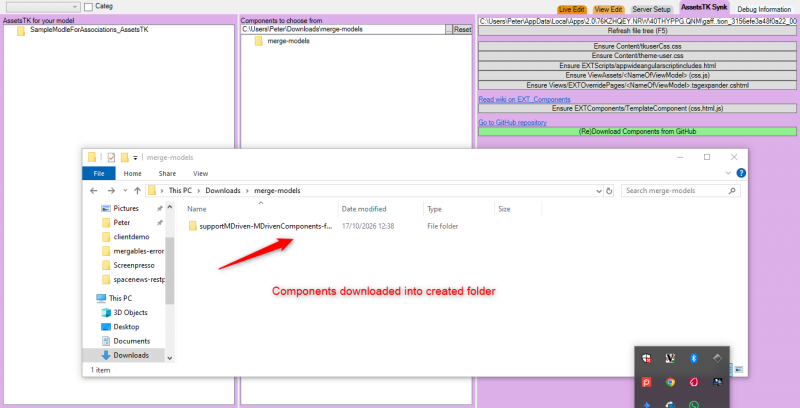Click Ensure Content/tkuserCss.css button
This screenshot has height=408, width=800.
[x=637, y=46]
